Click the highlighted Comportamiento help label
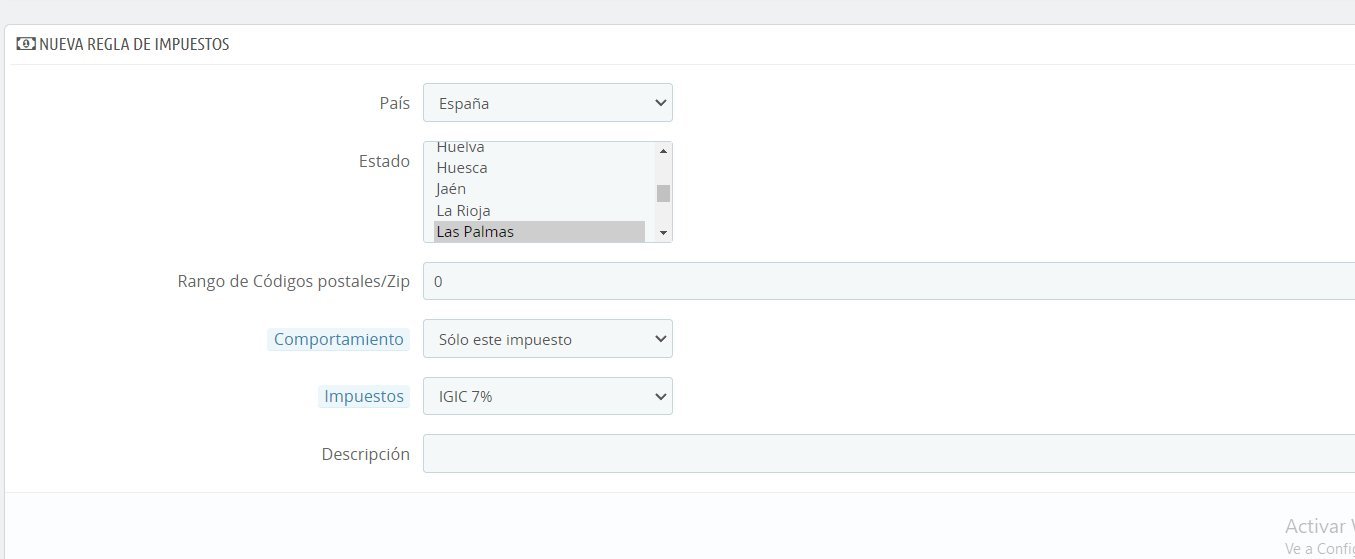The height and width of the screenshot is (559, 1355). pyautogui.click(x=339, y=339)
